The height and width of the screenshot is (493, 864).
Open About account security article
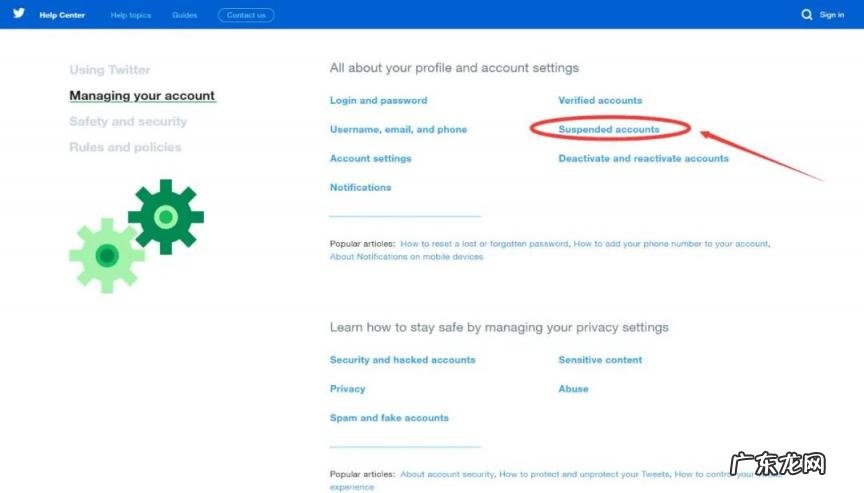click(447, 474)
